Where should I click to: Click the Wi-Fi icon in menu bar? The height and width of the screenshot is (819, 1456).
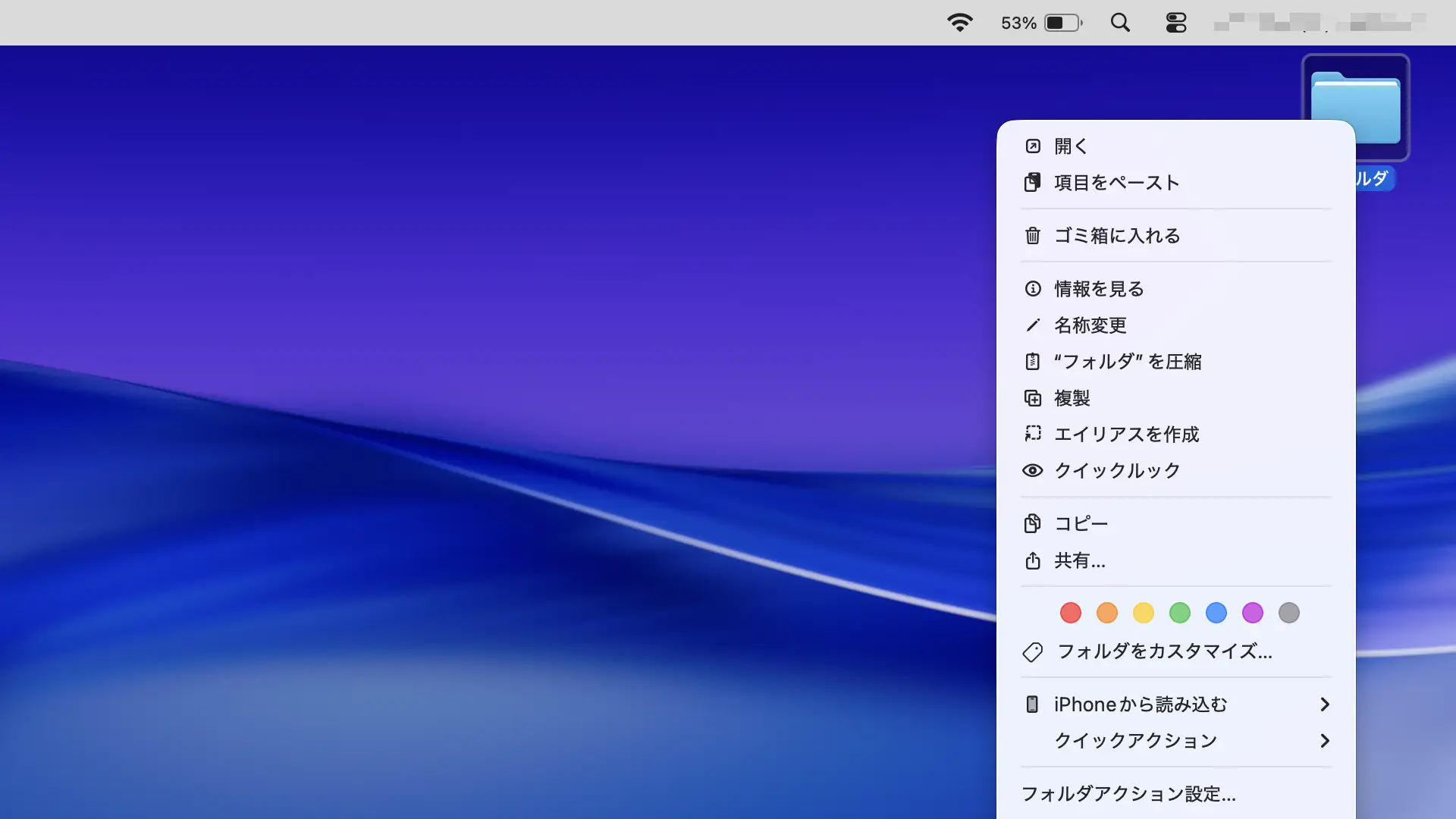point(959,23)
